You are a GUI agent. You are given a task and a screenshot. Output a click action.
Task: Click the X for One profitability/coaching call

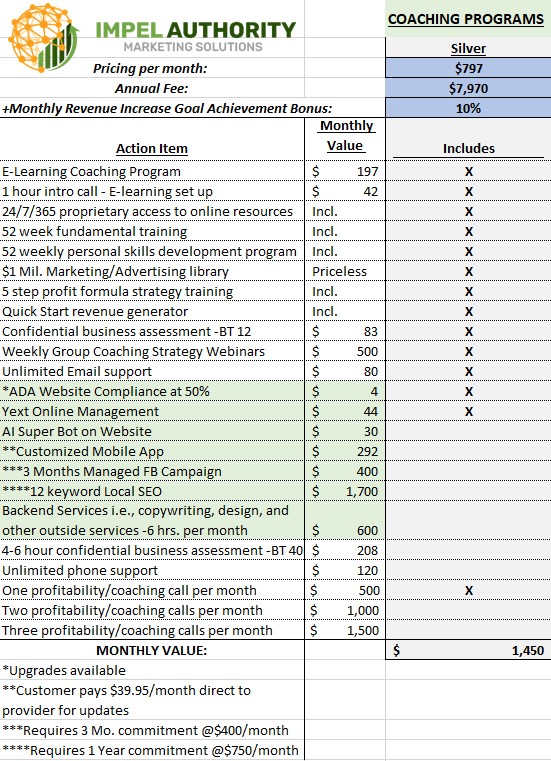coord(468,591)
